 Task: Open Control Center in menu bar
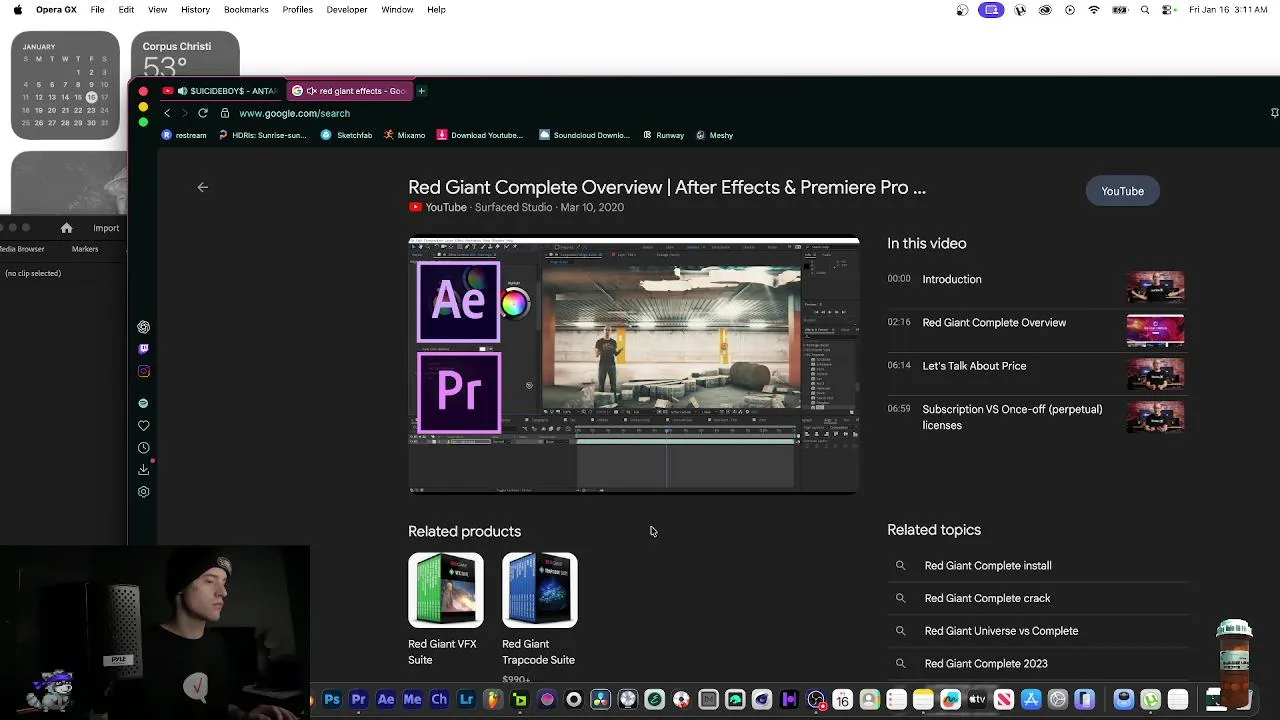1166,10
